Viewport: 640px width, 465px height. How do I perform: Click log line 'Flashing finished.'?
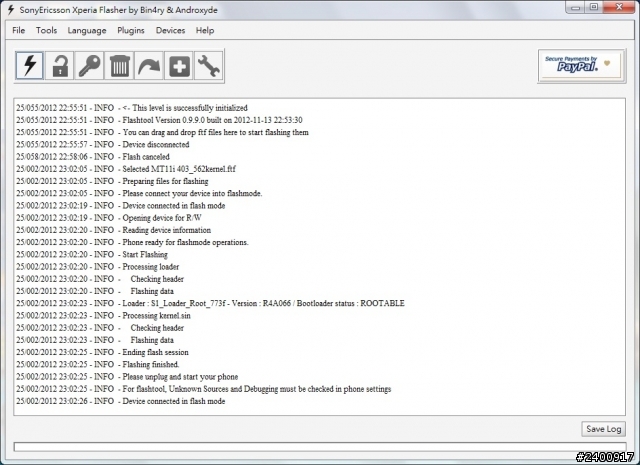(98, 365)
